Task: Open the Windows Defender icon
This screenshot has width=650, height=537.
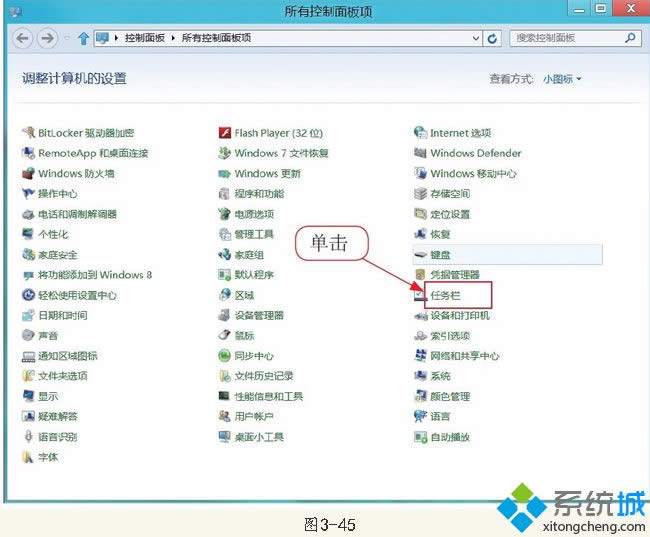Action: (420, 153)
